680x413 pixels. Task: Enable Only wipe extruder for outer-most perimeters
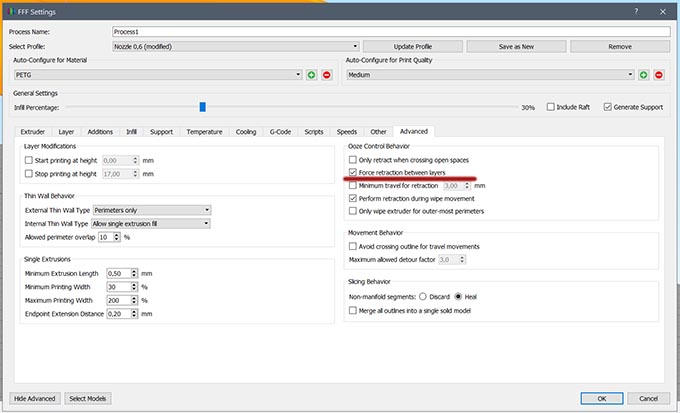(x=353, y=211)
